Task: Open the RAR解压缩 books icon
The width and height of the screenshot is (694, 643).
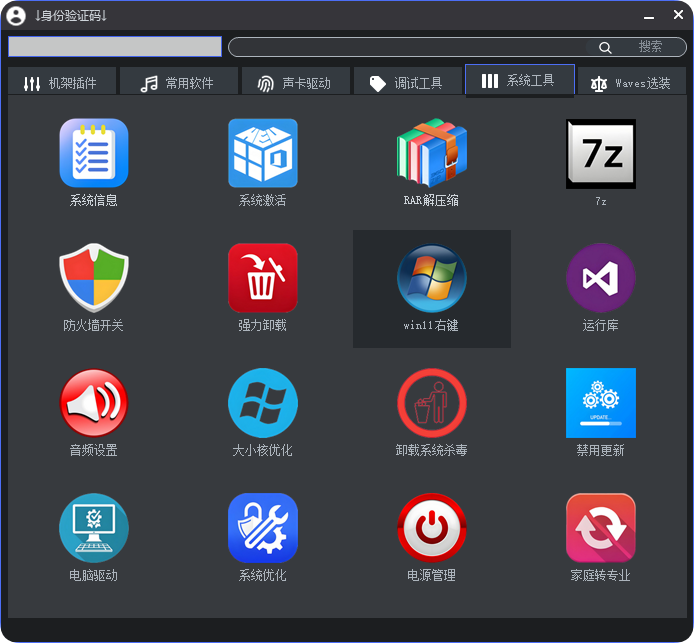Action: click(432, 153)
